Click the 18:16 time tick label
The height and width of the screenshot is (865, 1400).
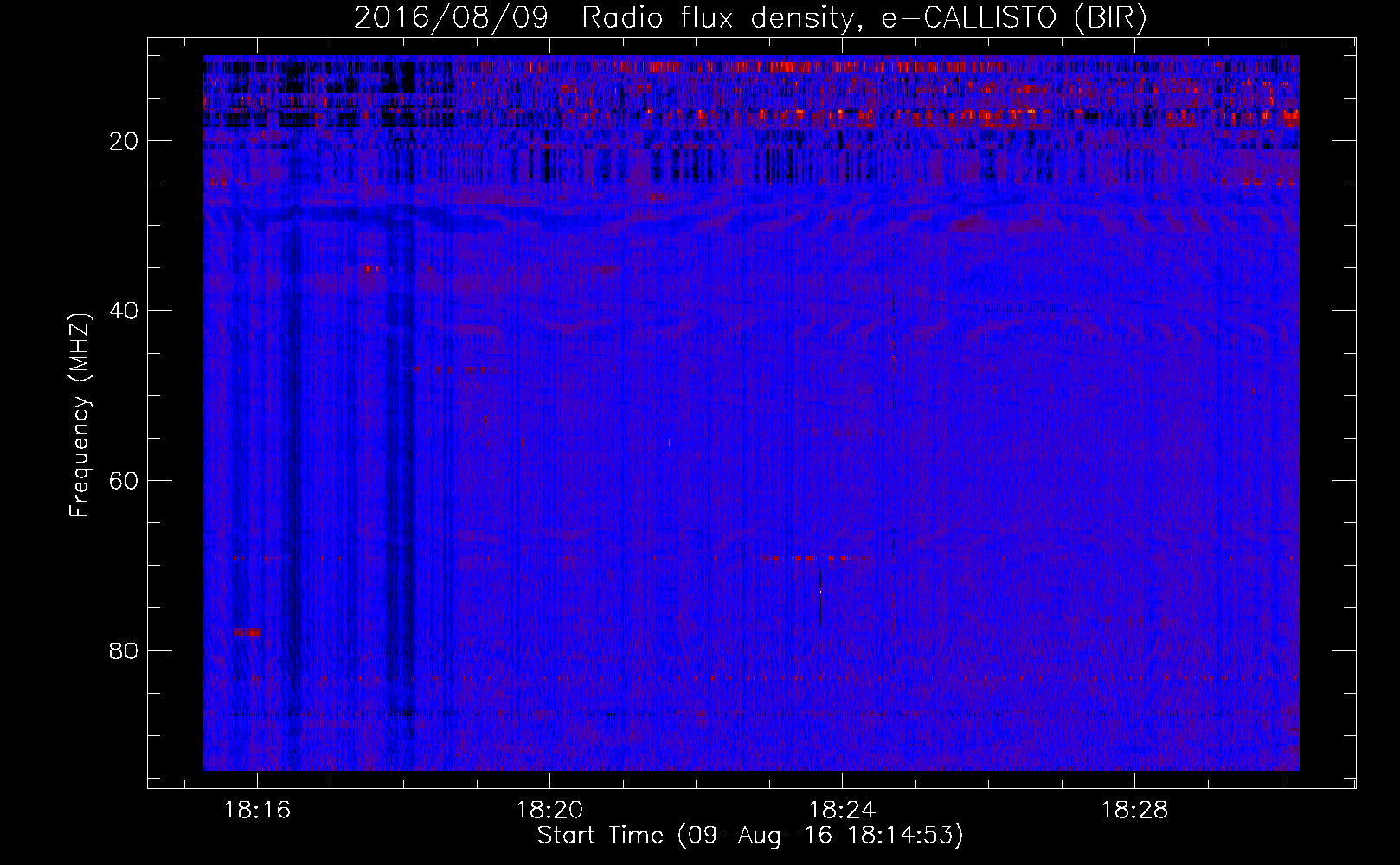257,811
